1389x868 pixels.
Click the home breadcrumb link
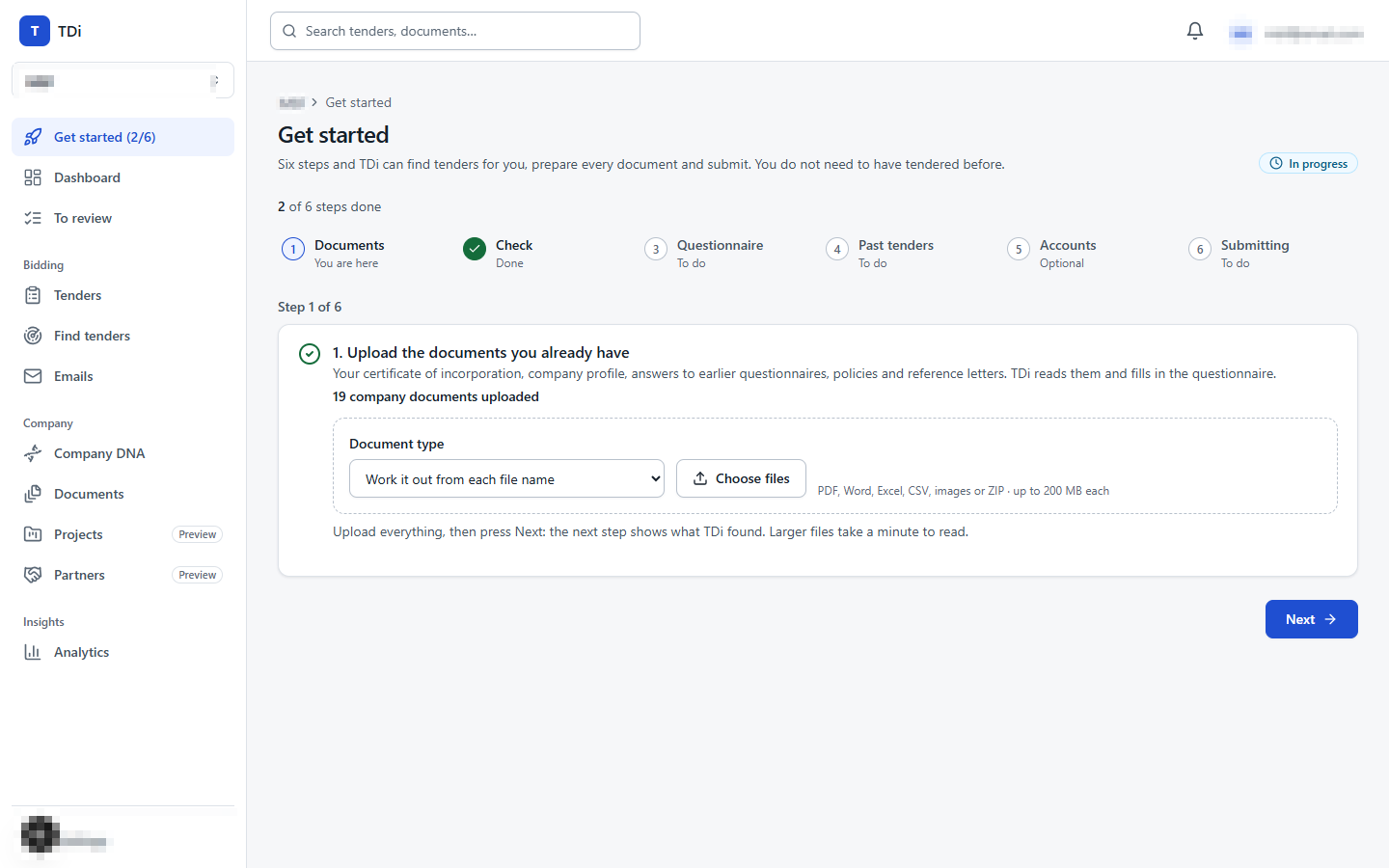click(291, 102)
